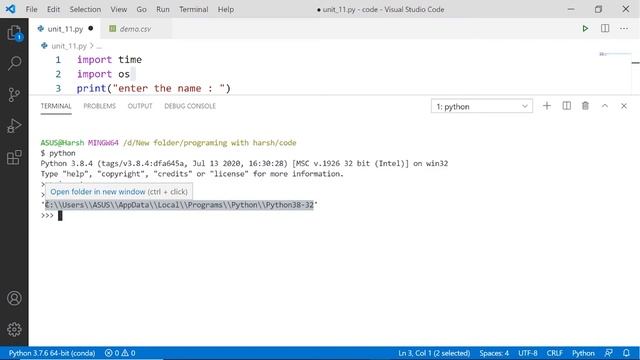Image resolution: width=640 pixels, height=360 pixels.
Task: Open the Terminal menu
Action: pyautogui.click(x=193, y=9)
